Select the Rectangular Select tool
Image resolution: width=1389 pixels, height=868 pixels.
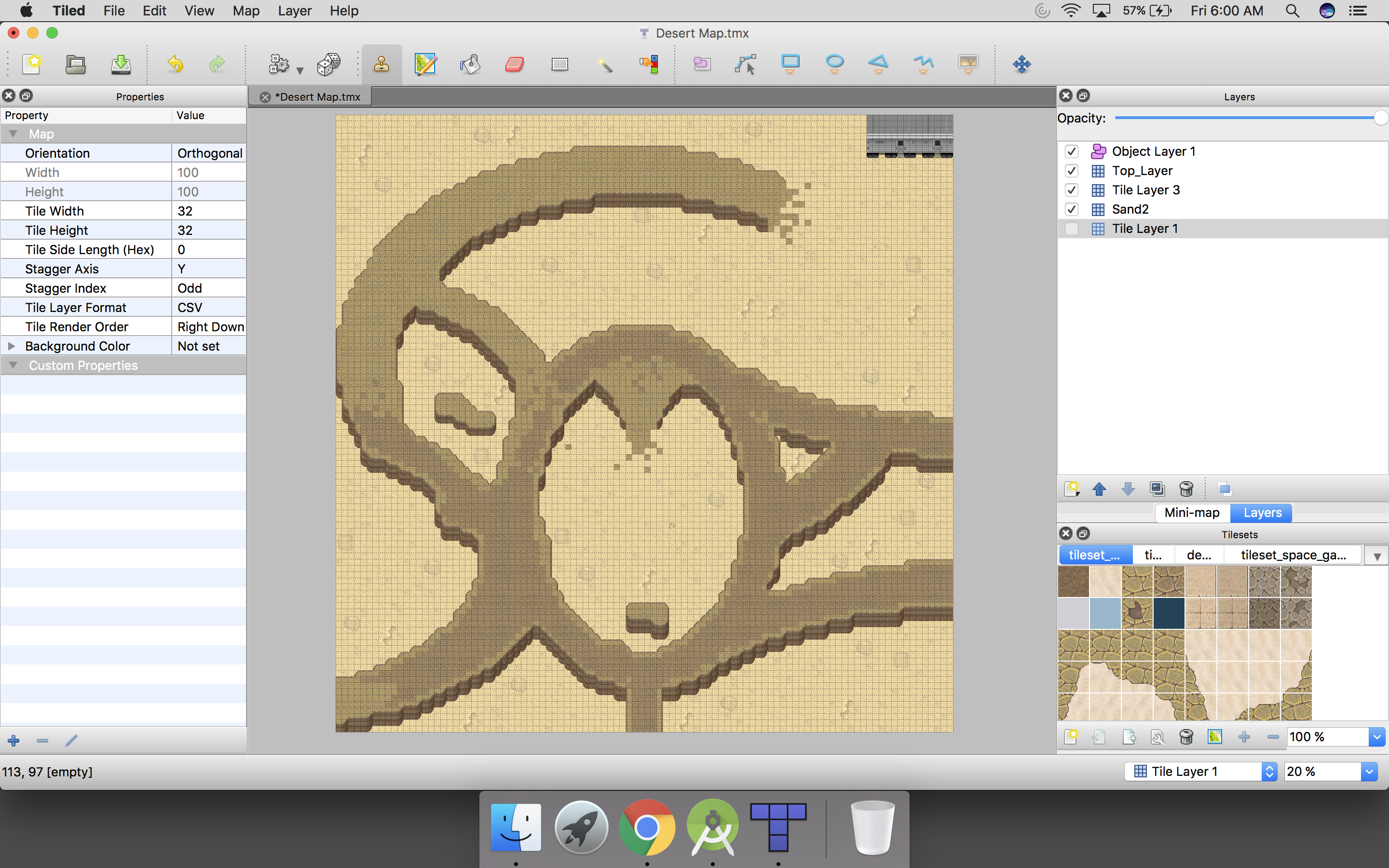click(559, 64)
